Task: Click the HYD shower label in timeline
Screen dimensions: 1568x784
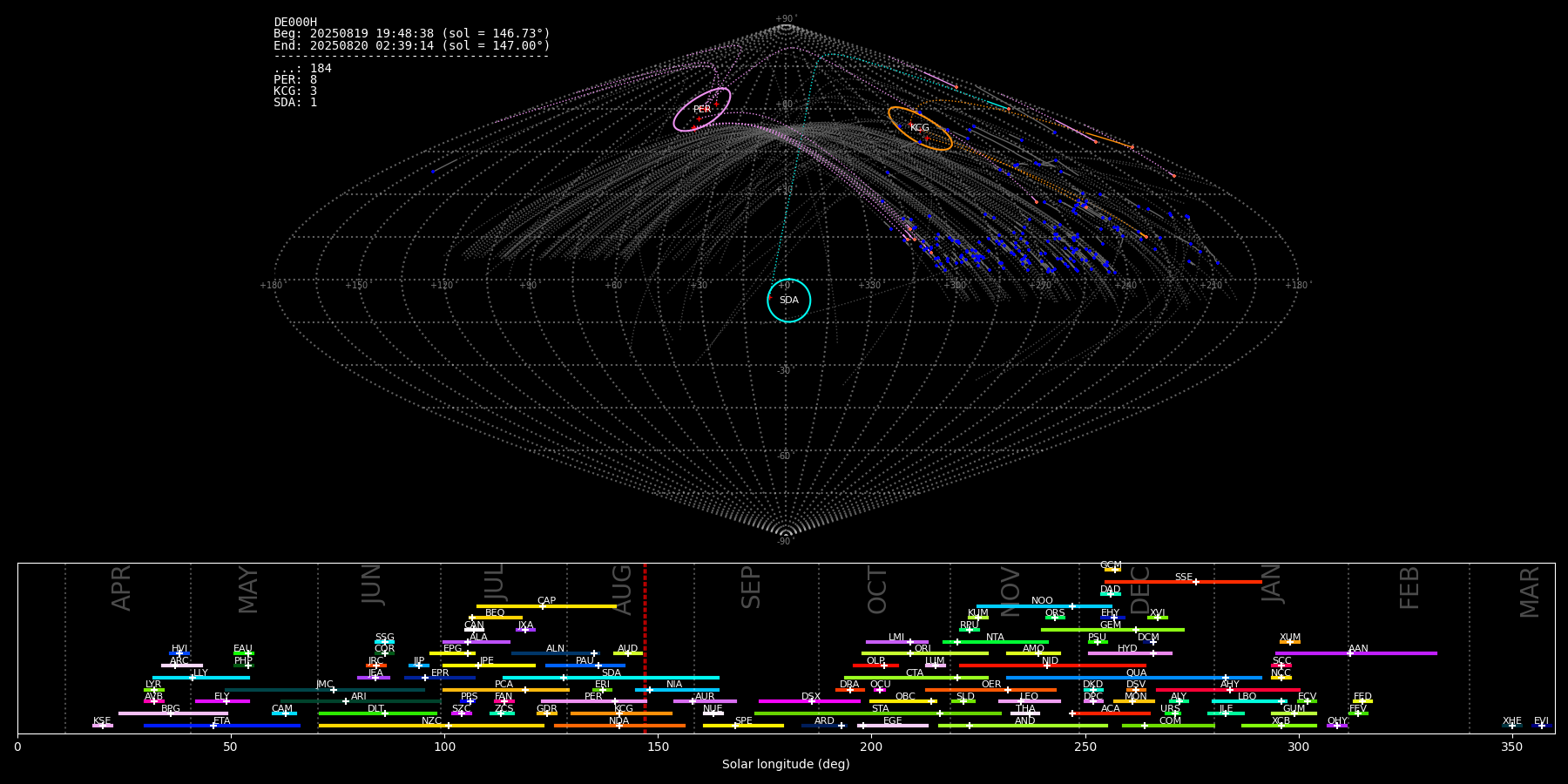Action: pyautogui.click(x=1127, y=649)
